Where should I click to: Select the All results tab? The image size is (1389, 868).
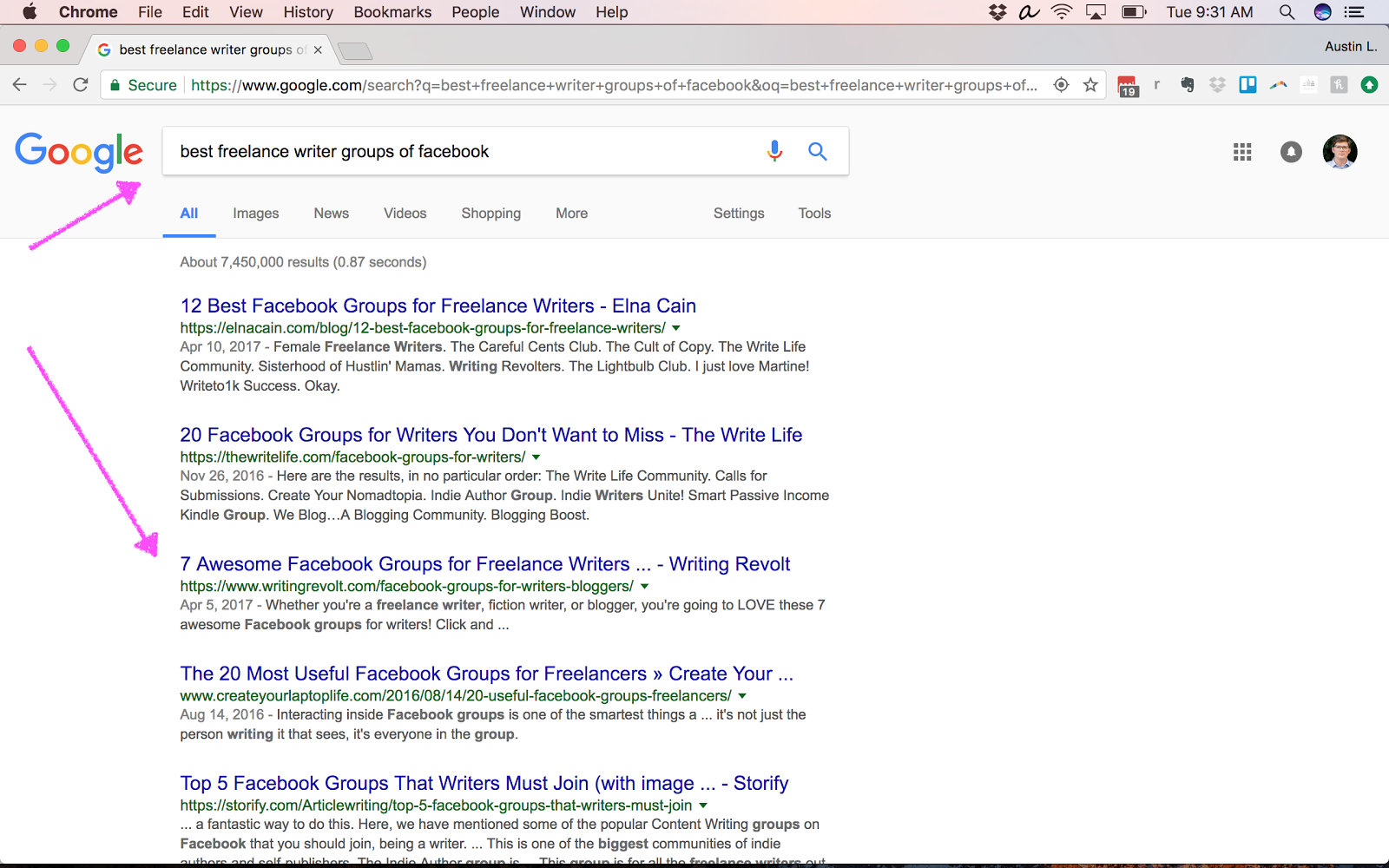point(189,214)
